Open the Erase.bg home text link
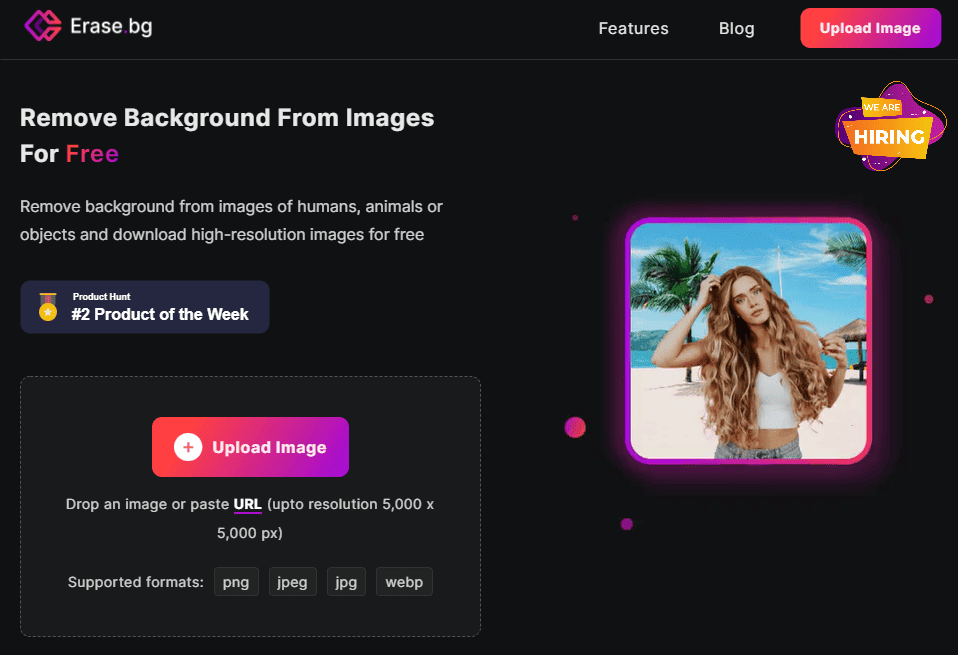The width and height of the screenshot is (958, 655). (111, 26)
